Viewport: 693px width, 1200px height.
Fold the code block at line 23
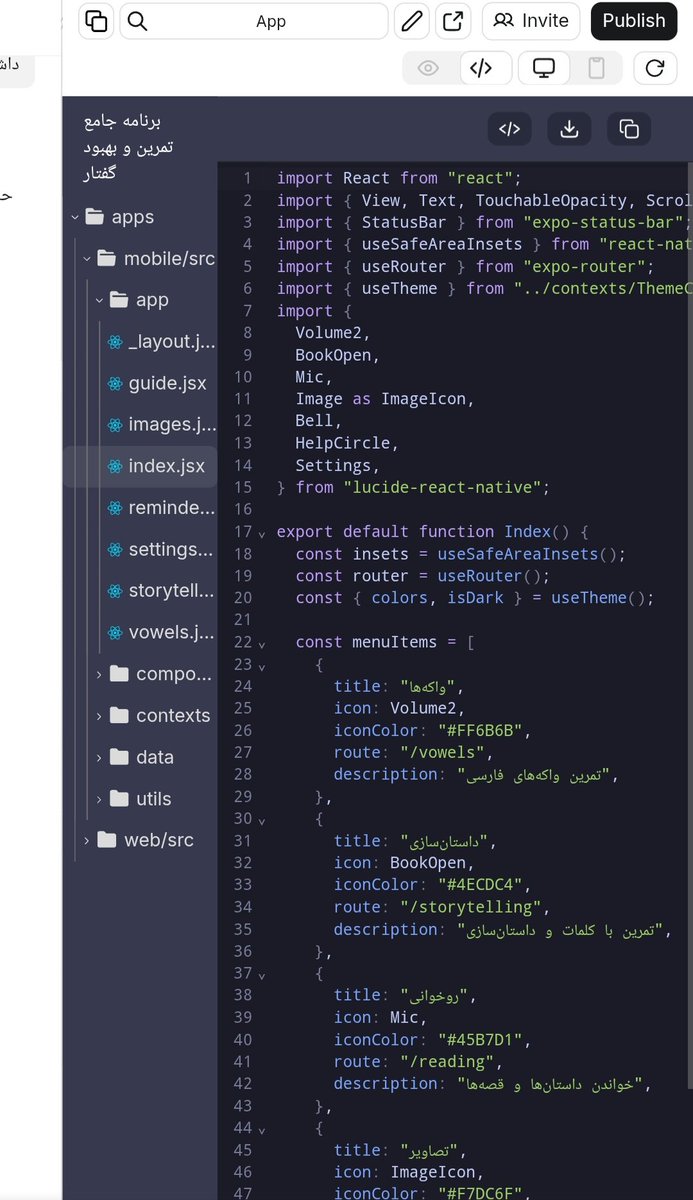point(262,666)
